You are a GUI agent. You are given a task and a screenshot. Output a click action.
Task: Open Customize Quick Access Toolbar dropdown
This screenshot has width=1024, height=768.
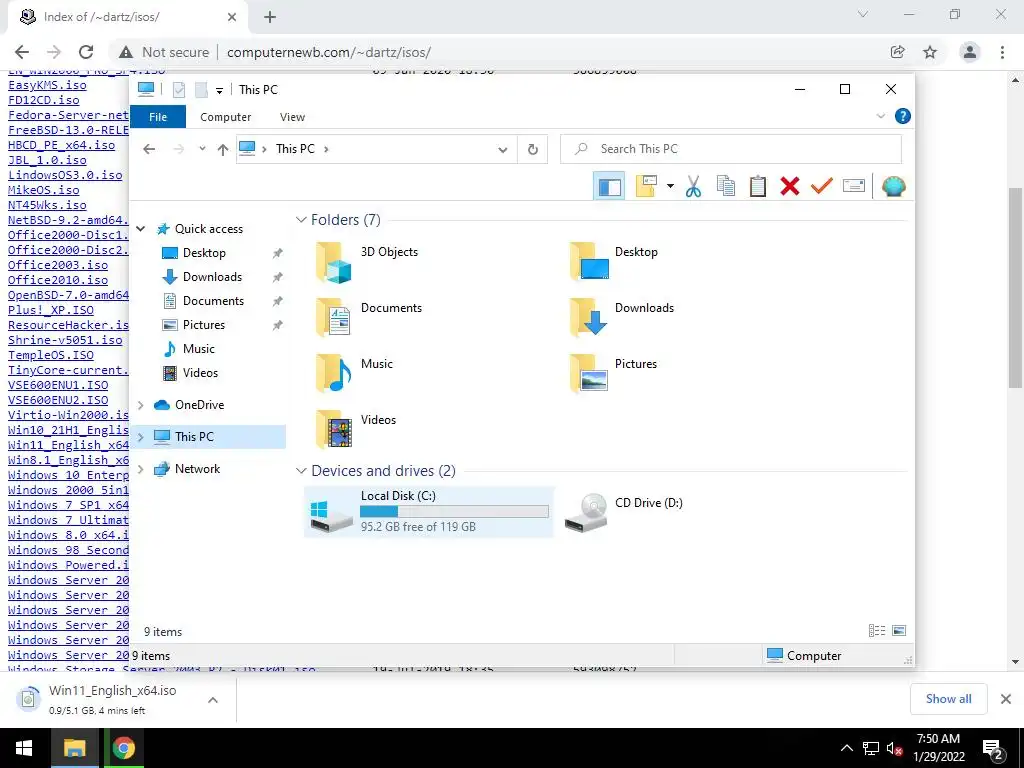click(x=219, y=90)
